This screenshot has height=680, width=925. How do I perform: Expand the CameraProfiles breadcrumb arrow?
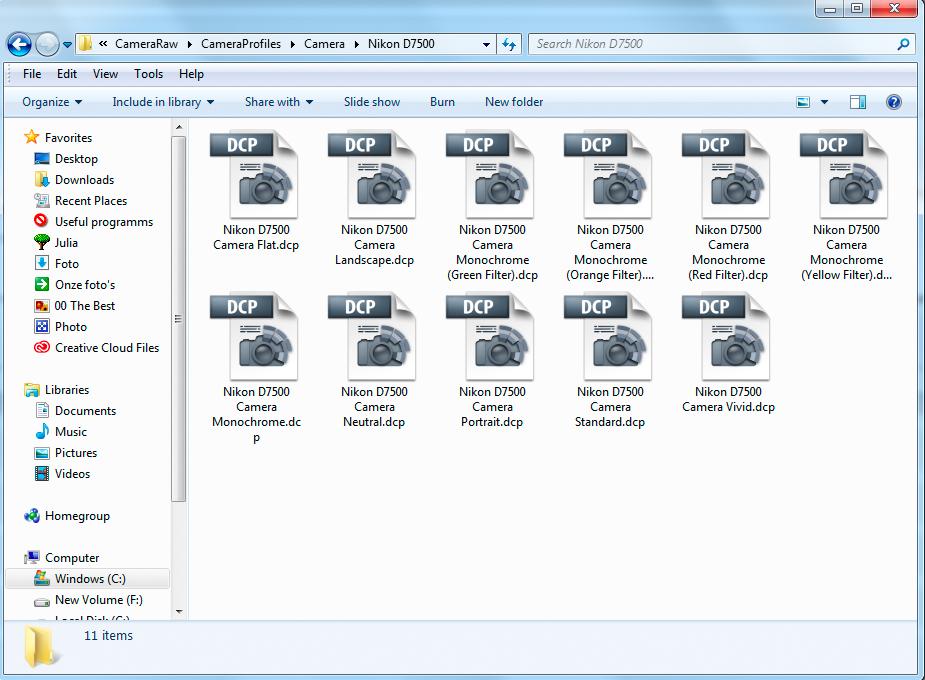tap(293, 44)
